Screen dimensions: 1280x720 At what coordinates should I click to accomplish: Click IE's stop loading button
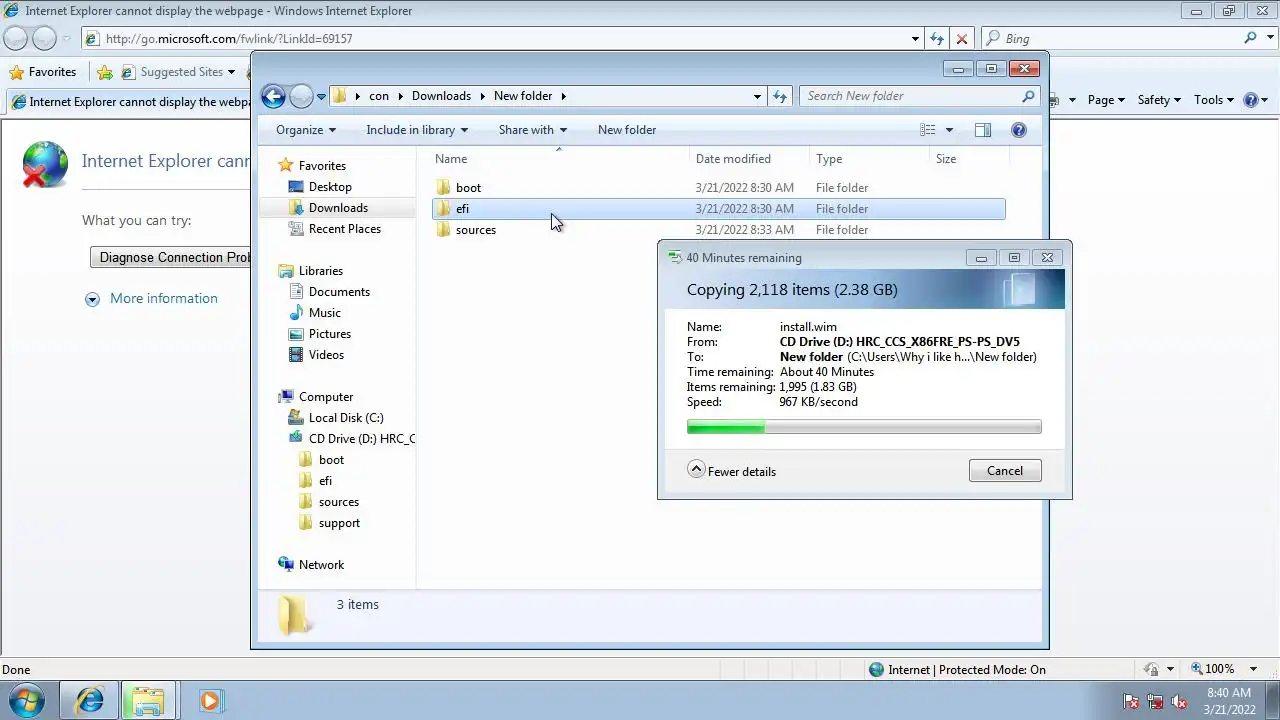tap(962, 38)
